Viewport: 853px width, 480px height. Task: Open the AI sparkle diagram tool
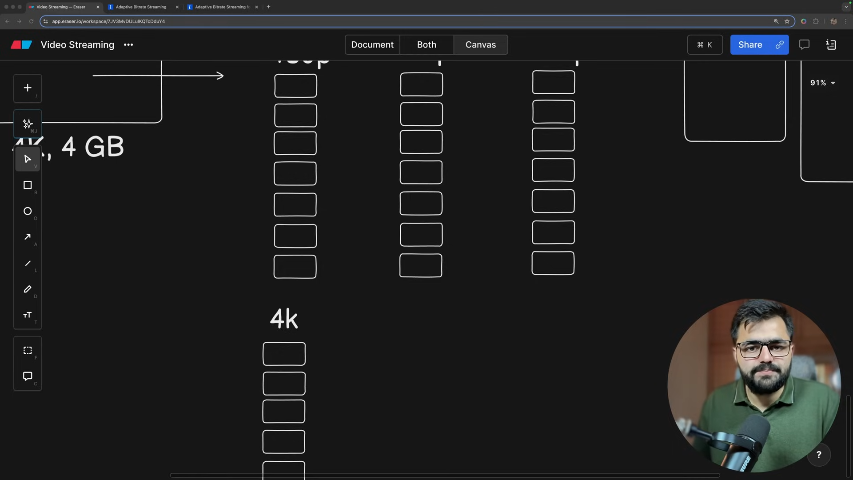pos(28,124)
